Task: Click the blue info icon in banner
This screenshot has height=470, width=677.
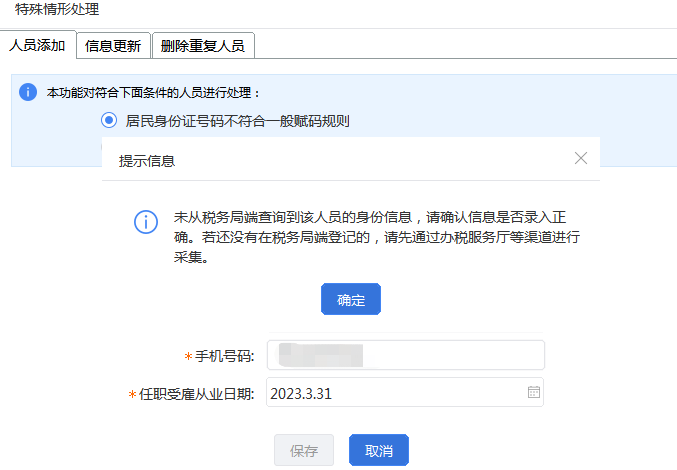Action: [x=28, y=92]
